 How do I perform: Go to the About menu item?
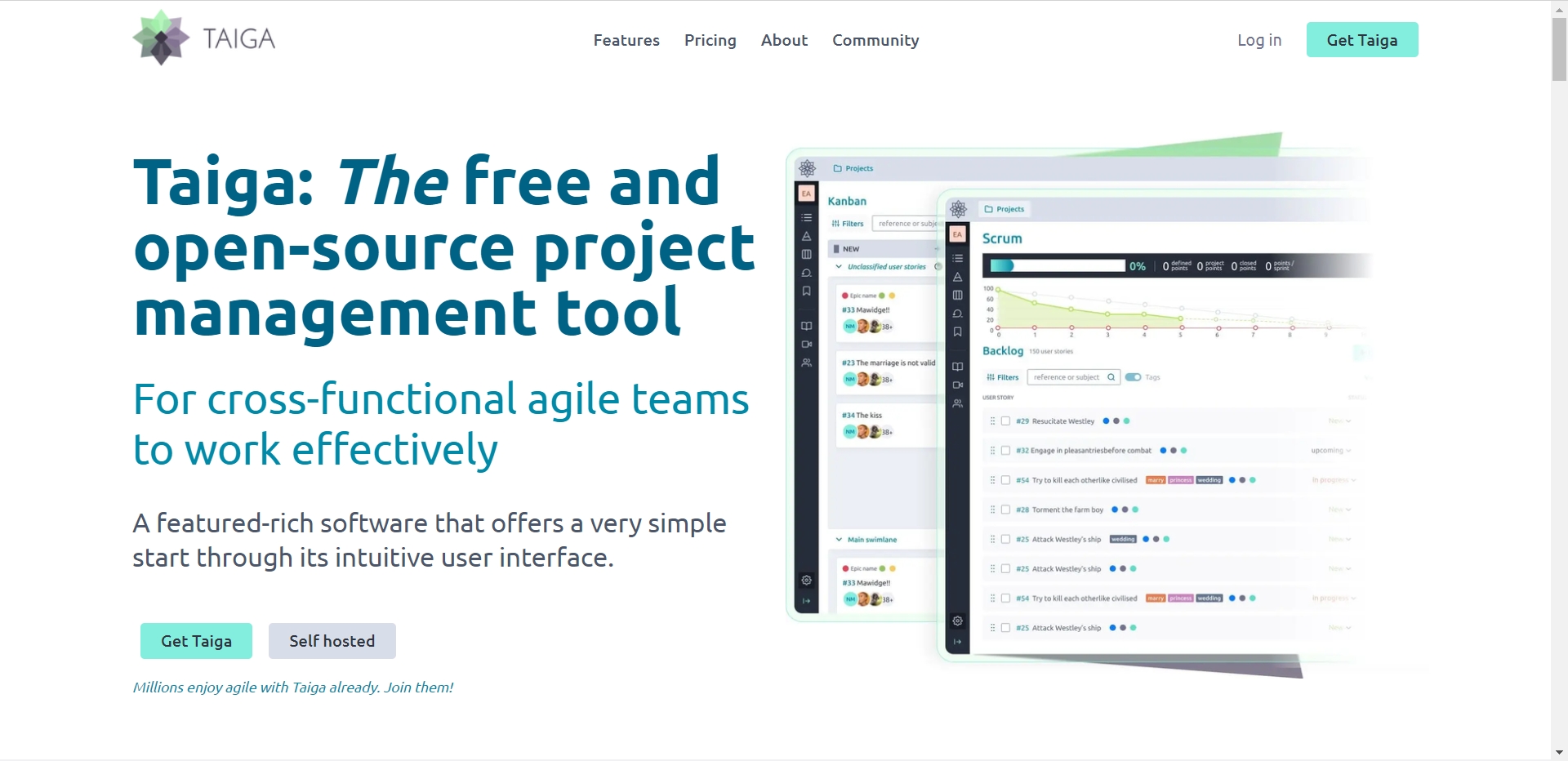click(784, 40)
